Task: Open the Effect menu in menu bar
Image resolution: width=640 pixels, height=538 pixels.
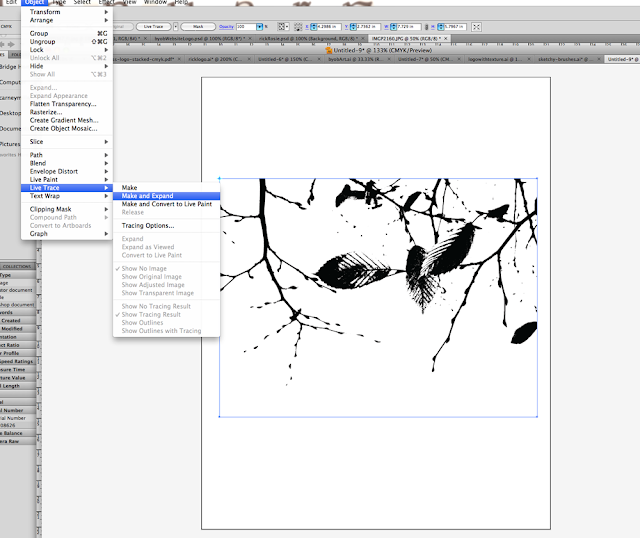Action: point(105,3)
